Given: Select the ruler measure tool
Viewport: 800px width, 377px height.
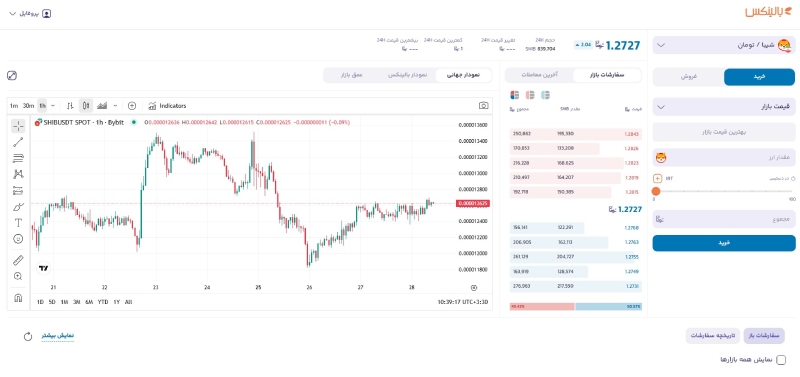Looking at the screenshot, I should [18, 261].
